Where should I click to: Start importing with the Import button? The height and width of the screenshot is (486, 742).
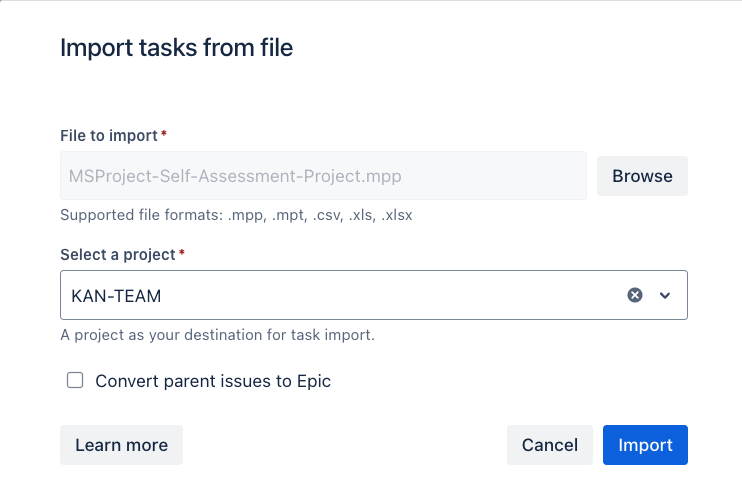coord(645,445)
